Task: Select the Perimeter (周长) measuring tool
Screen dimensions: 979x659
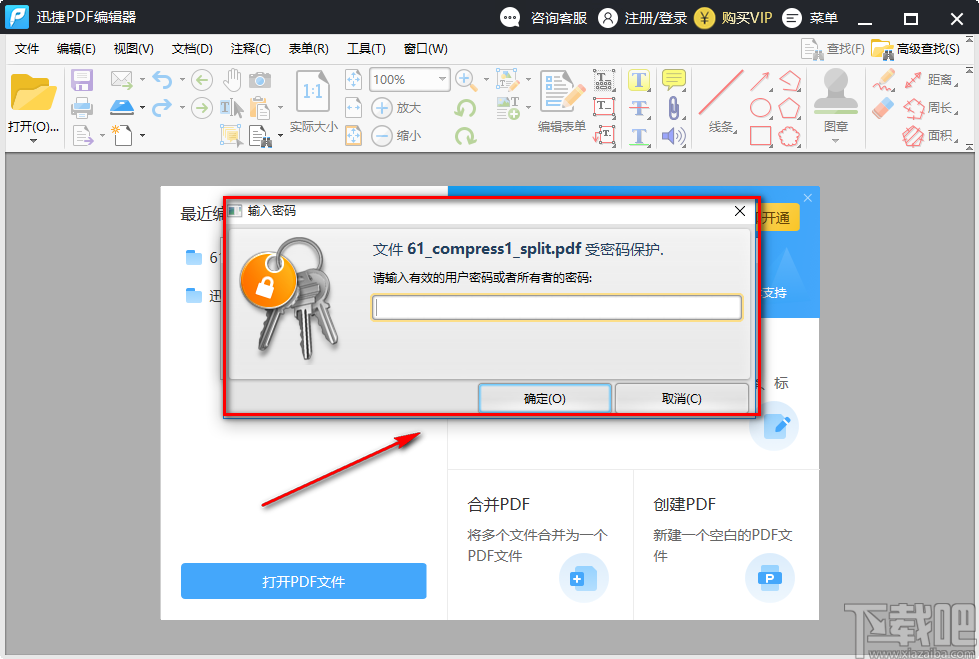Action: (x=931, y=107)
